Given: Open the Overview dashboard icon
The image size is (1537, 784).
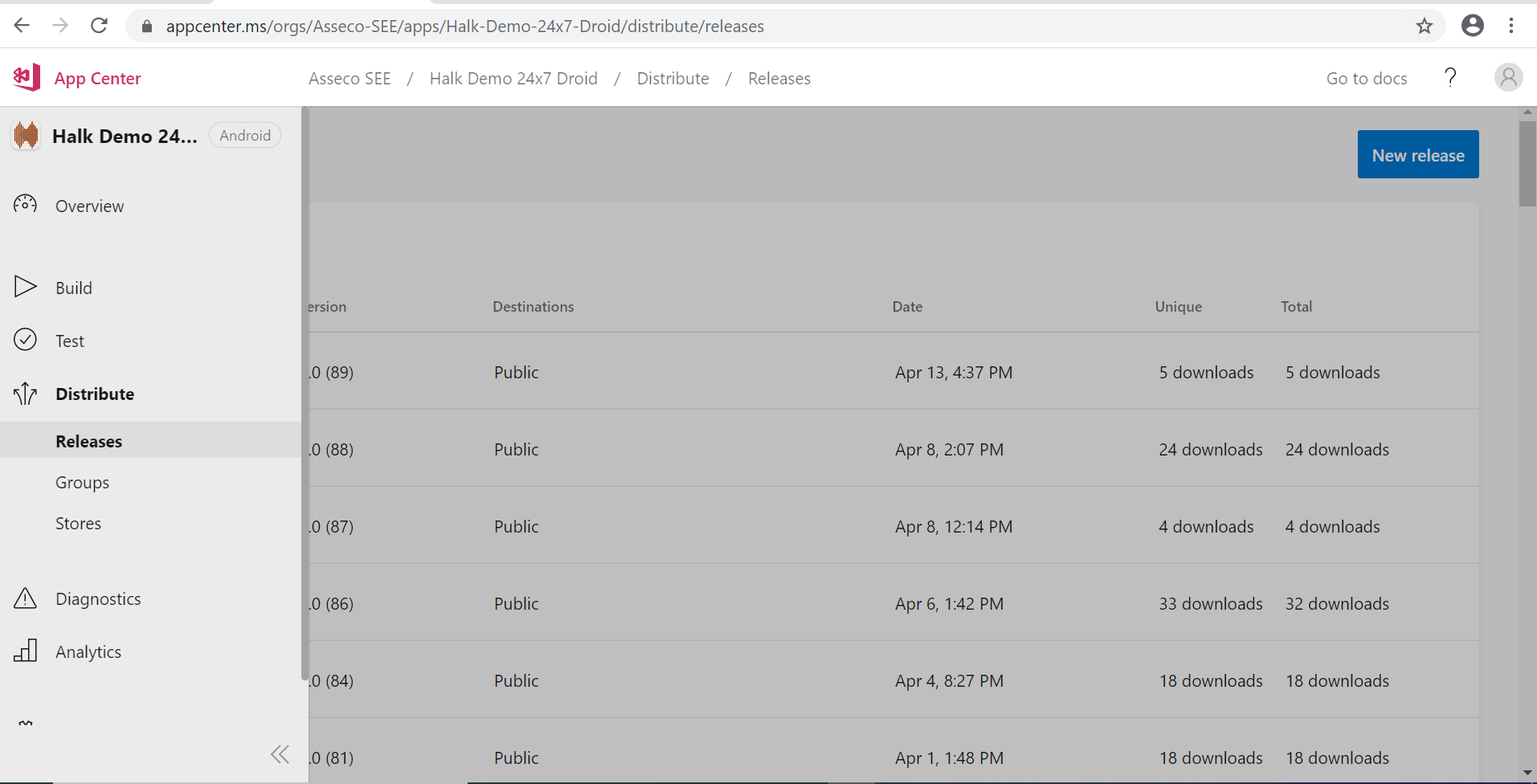Looking at the screenshot, I should coord(25,205).
